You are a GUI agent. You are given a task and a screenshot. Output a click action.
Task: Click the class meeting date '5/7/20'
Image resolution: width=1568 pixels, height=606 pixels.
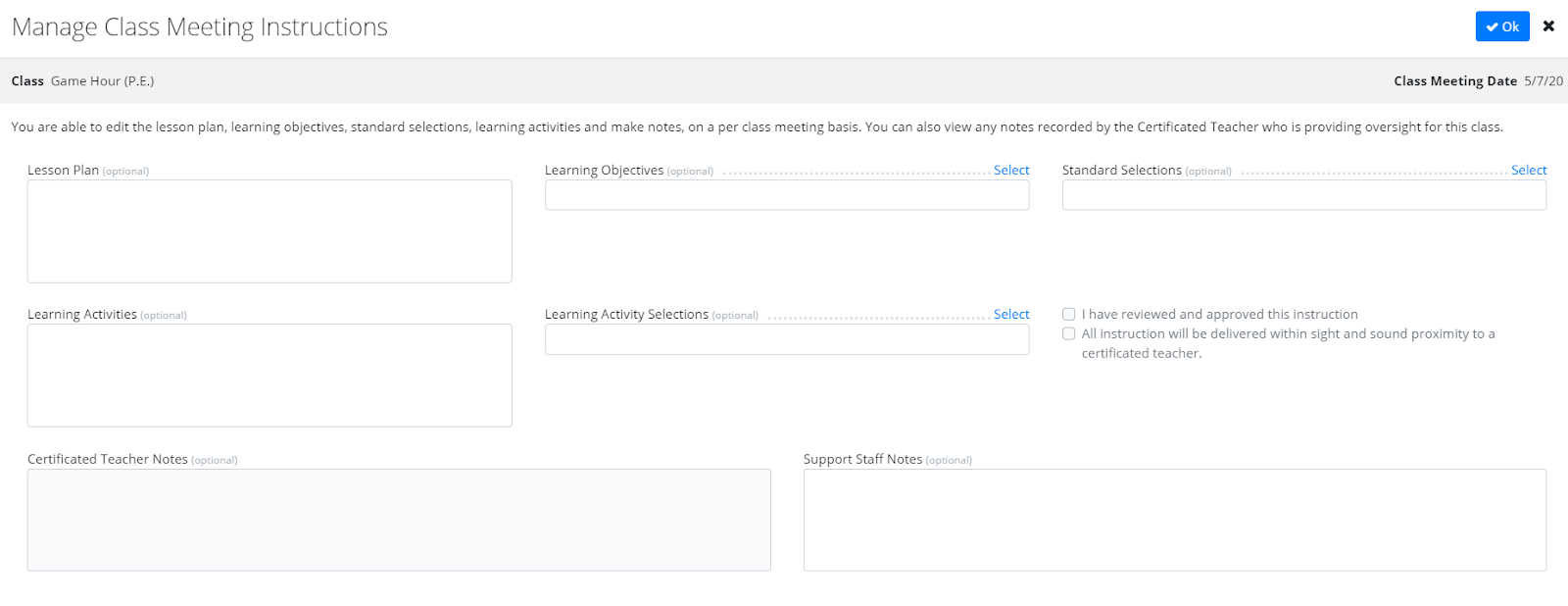(1543, 81)
